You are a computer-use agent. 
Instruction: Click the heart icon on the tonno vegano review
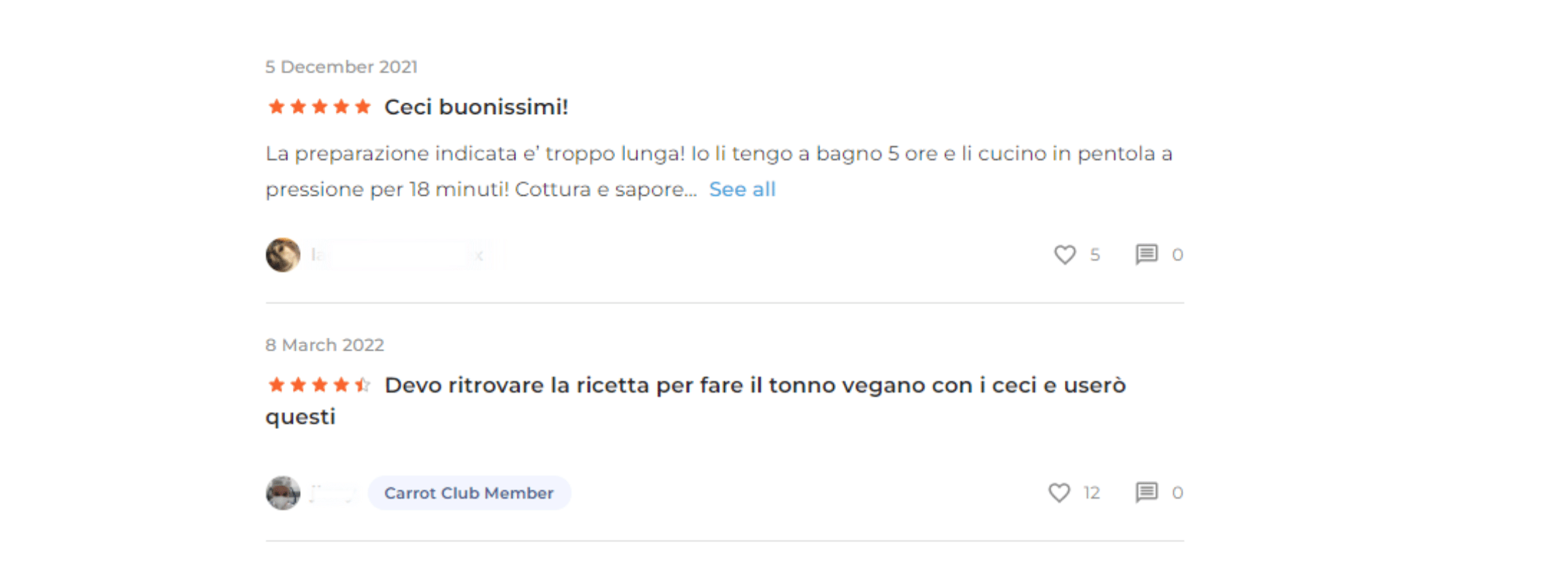point(1059,492)
